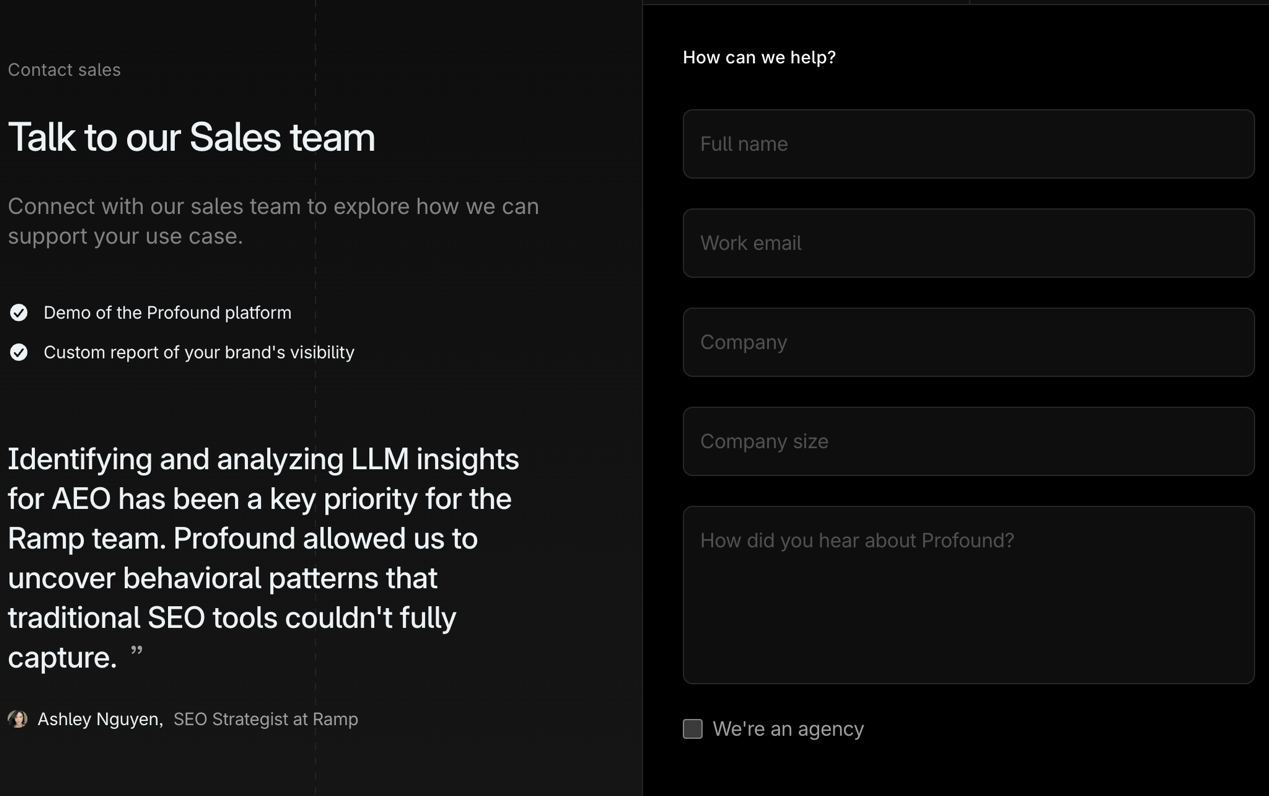Image resolution: width=1269 pixels, height=796 pixels.
Task: Tick the "We're an agency" checkbox
Action: pyautogui.click(x=693, y=729)
